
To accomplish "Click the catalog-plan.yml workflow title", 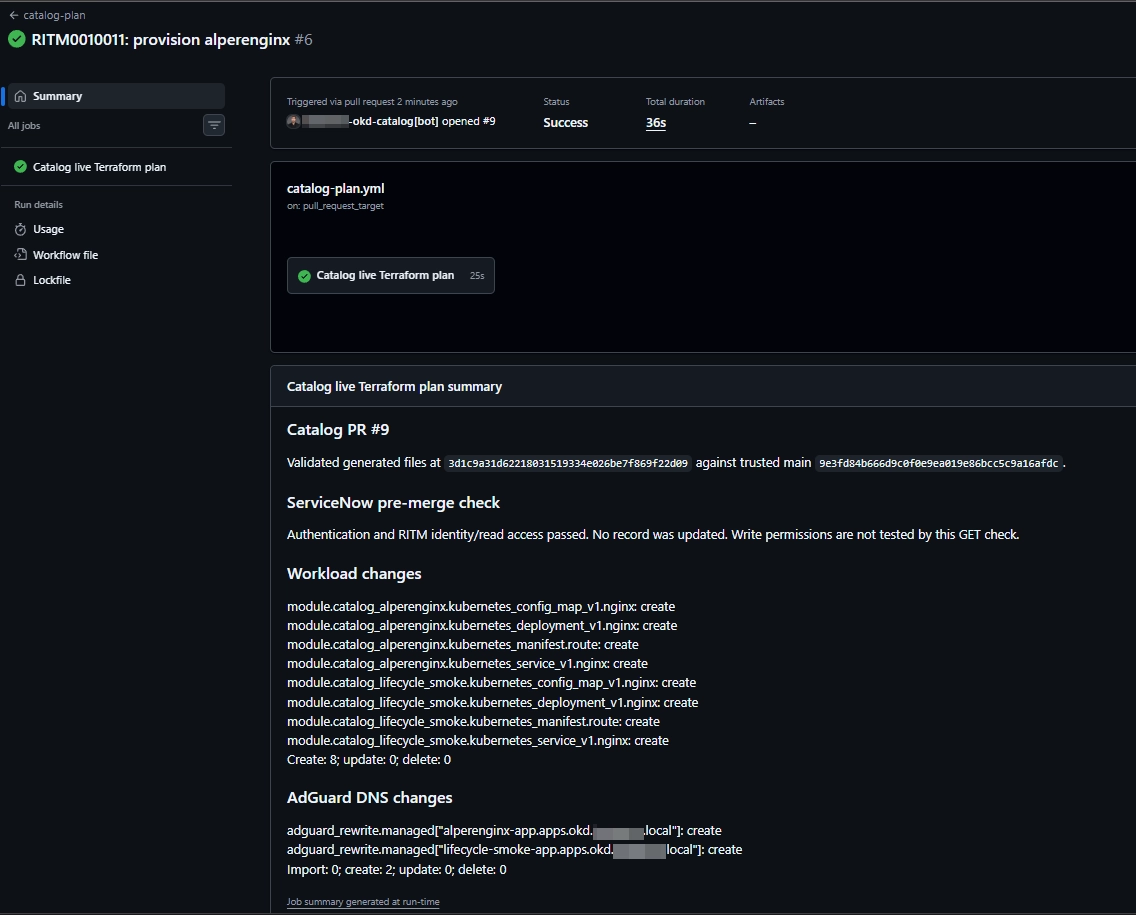I will (335, 188).
